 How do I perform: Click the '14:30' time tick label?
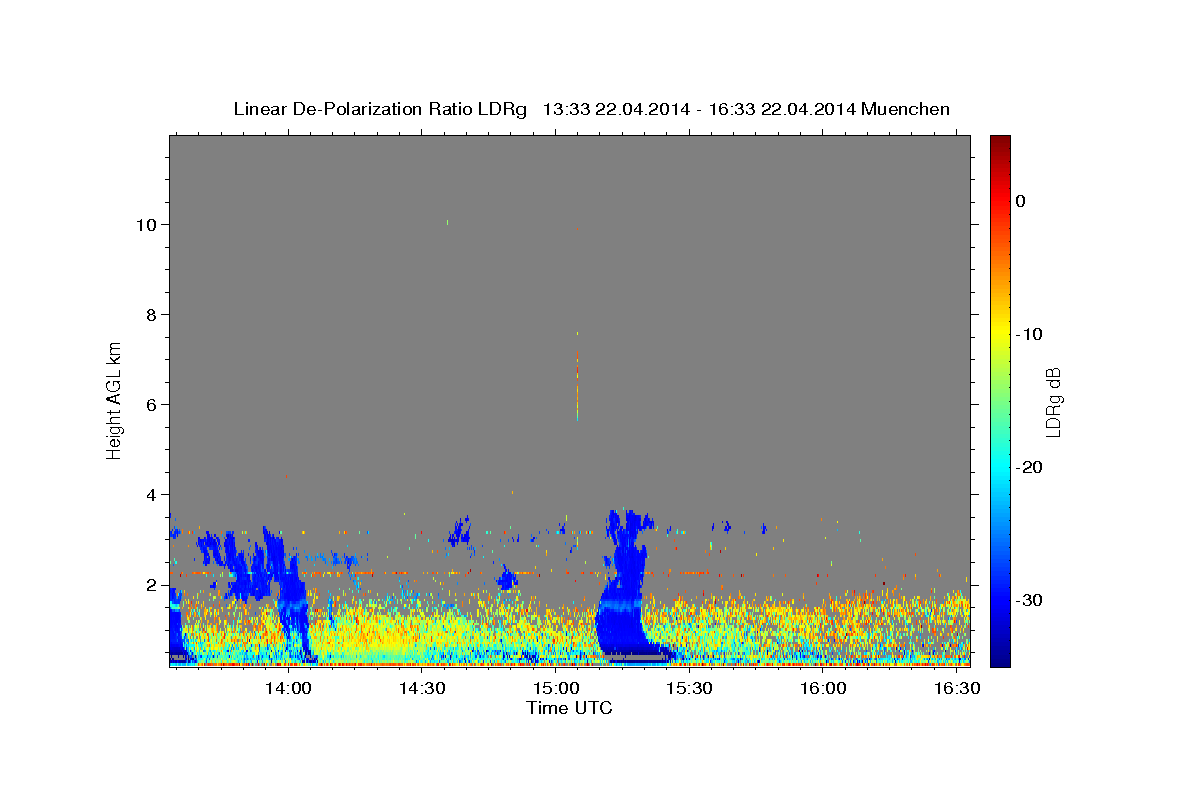[x=422, y=688]
